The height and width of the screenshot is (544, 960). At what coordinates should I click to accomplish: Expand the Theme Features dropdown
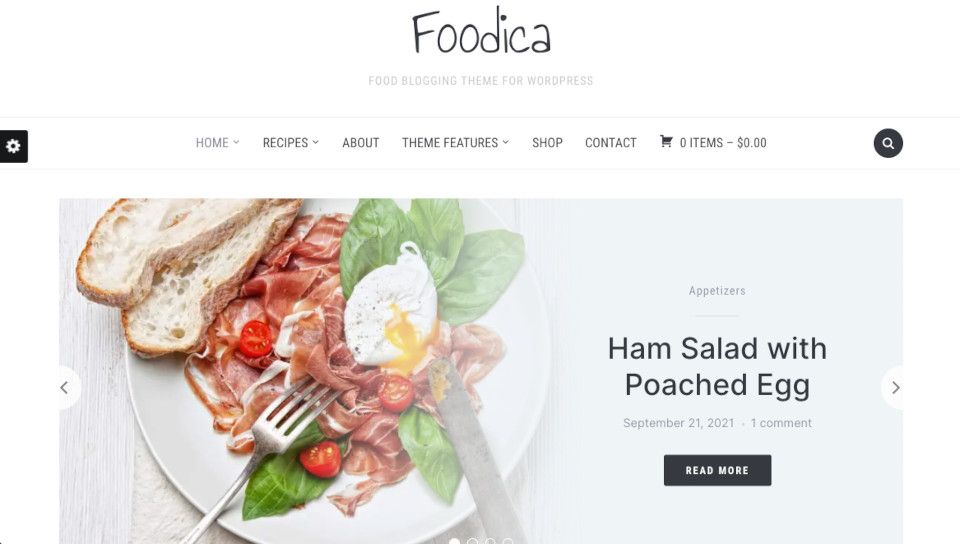456,143
